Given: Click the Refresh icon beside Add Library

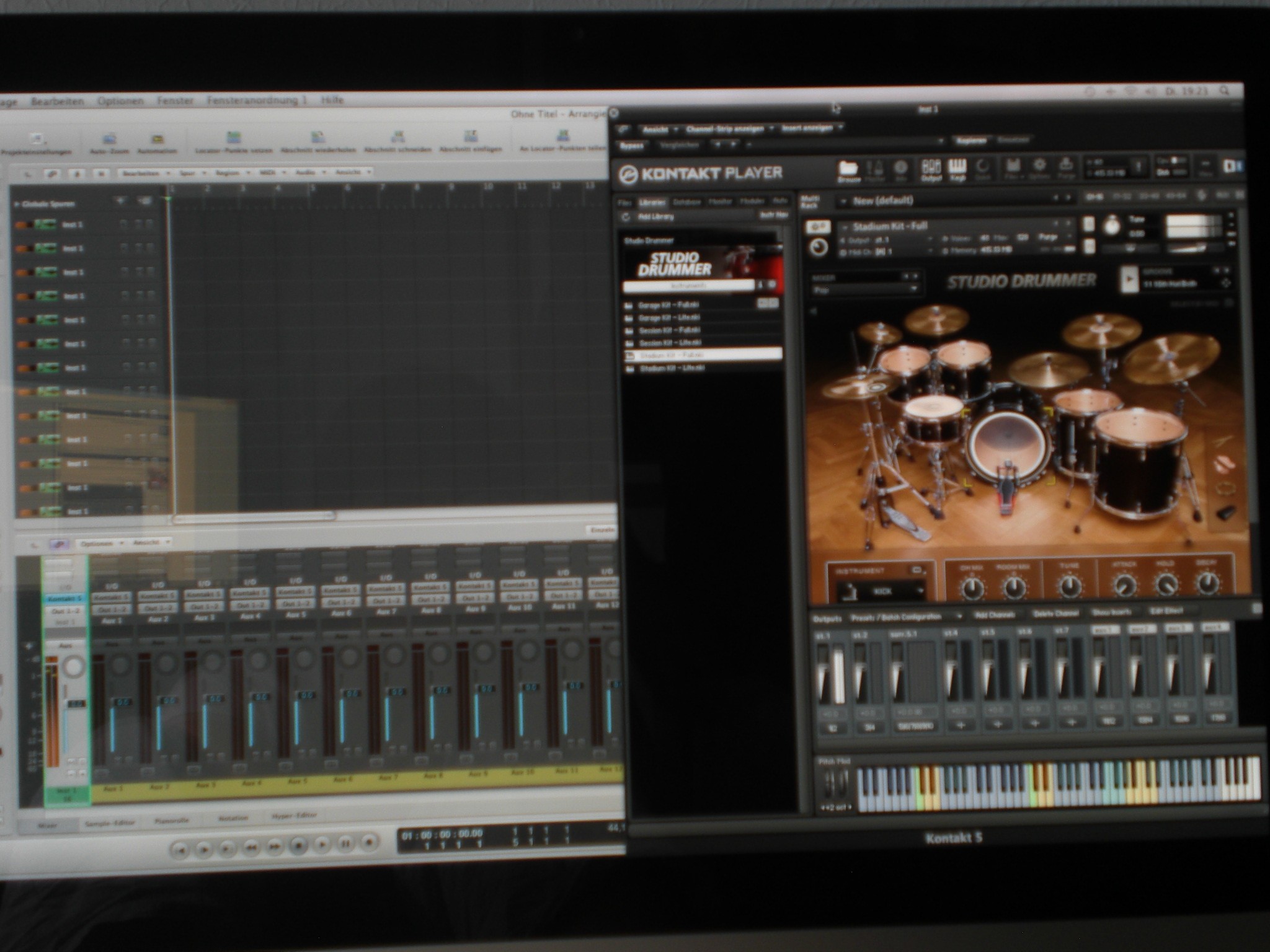Looking at the screenshot, I should (x=626, y=217).
